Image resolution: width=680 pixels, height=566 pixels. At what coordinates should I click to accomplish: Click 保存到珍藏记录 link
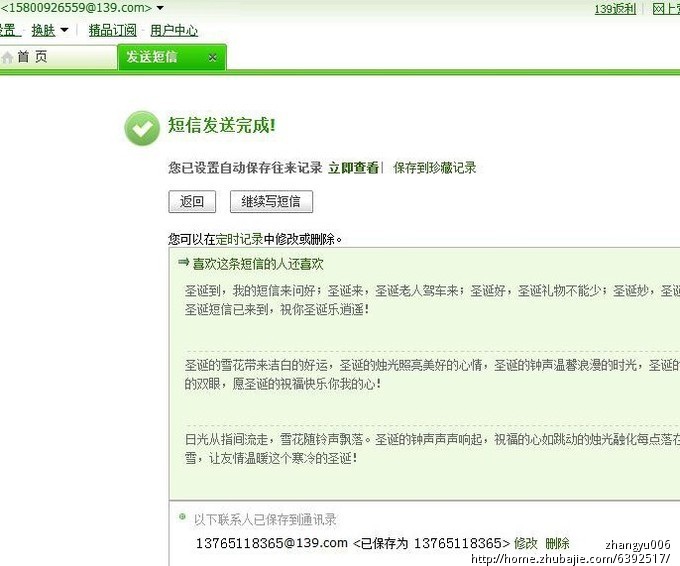click(x=435, y=167)
